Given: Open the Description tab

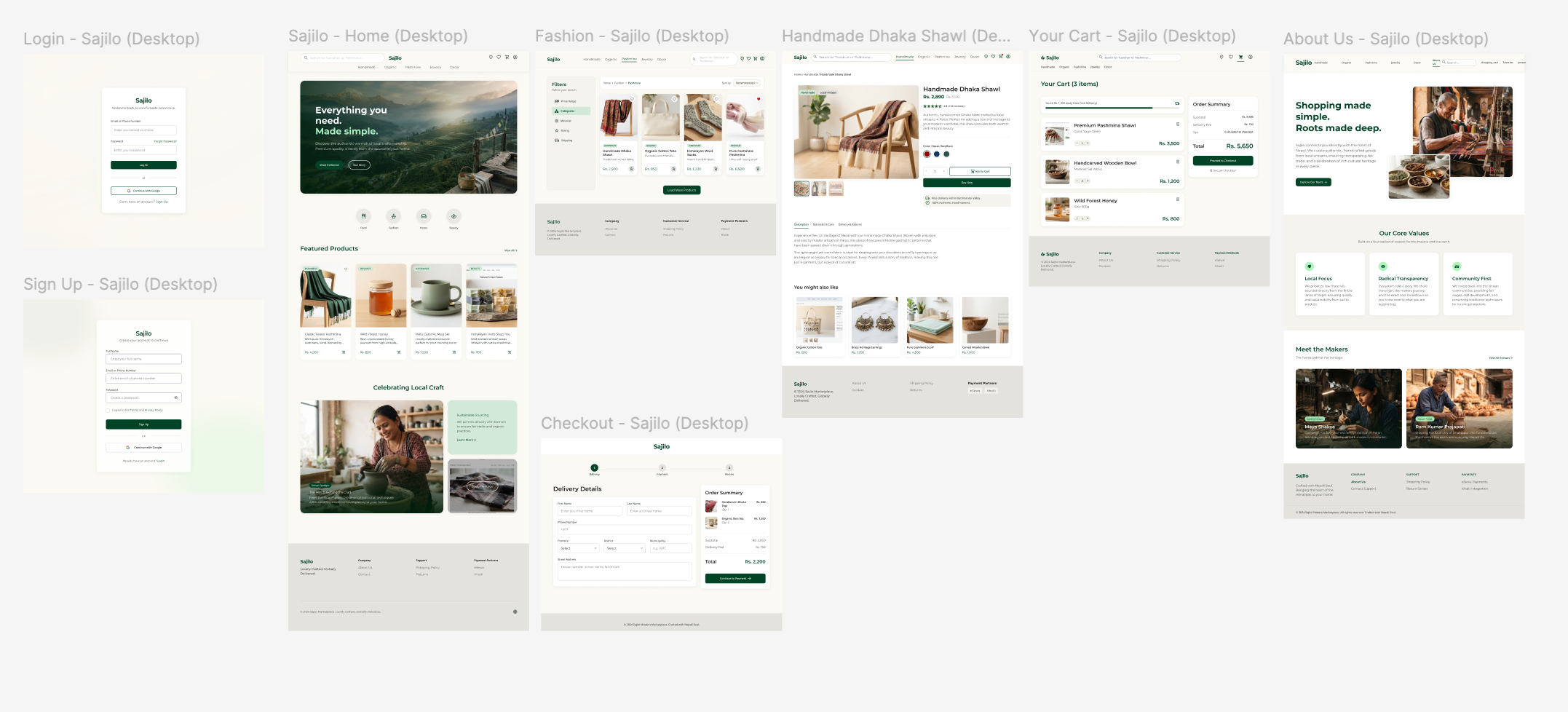Looking at the screenshot, I should coord(801,224).
